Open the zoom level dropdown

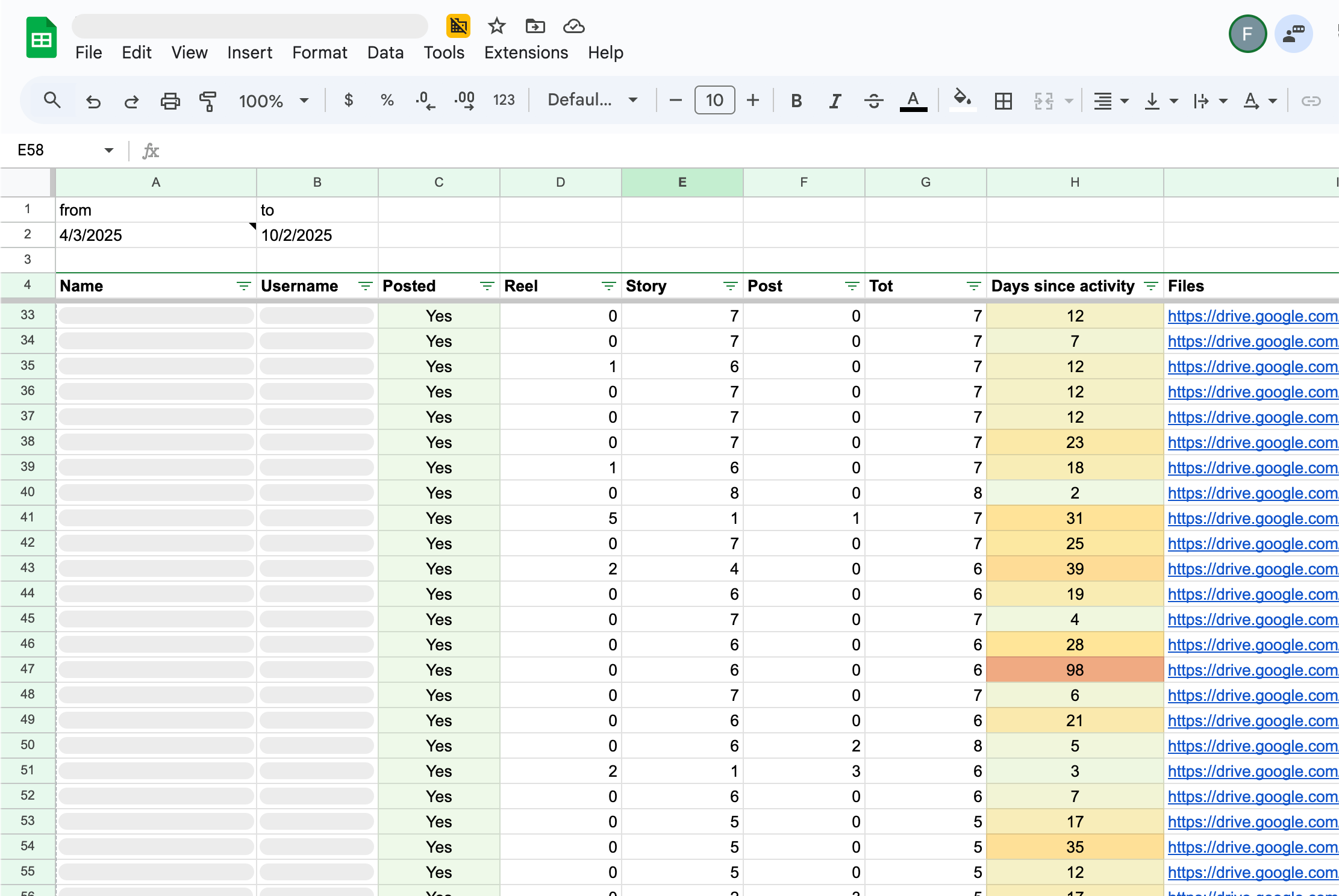273,101
